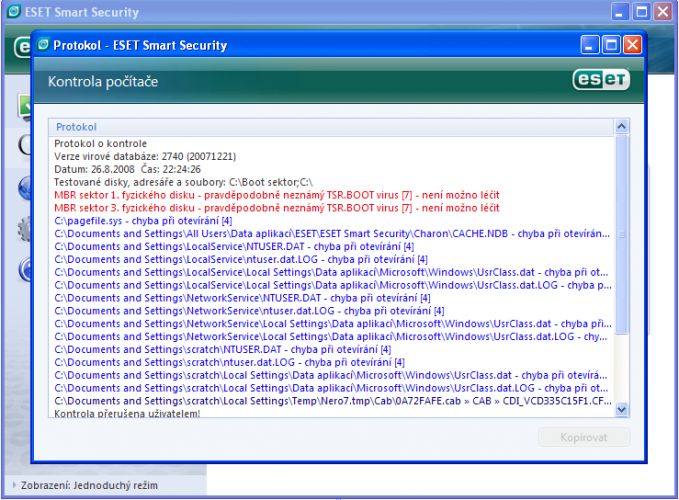This screenshot has height=500, width=679.
Task: Click the Protokol window title icon
Action: [x=43, y=44]
